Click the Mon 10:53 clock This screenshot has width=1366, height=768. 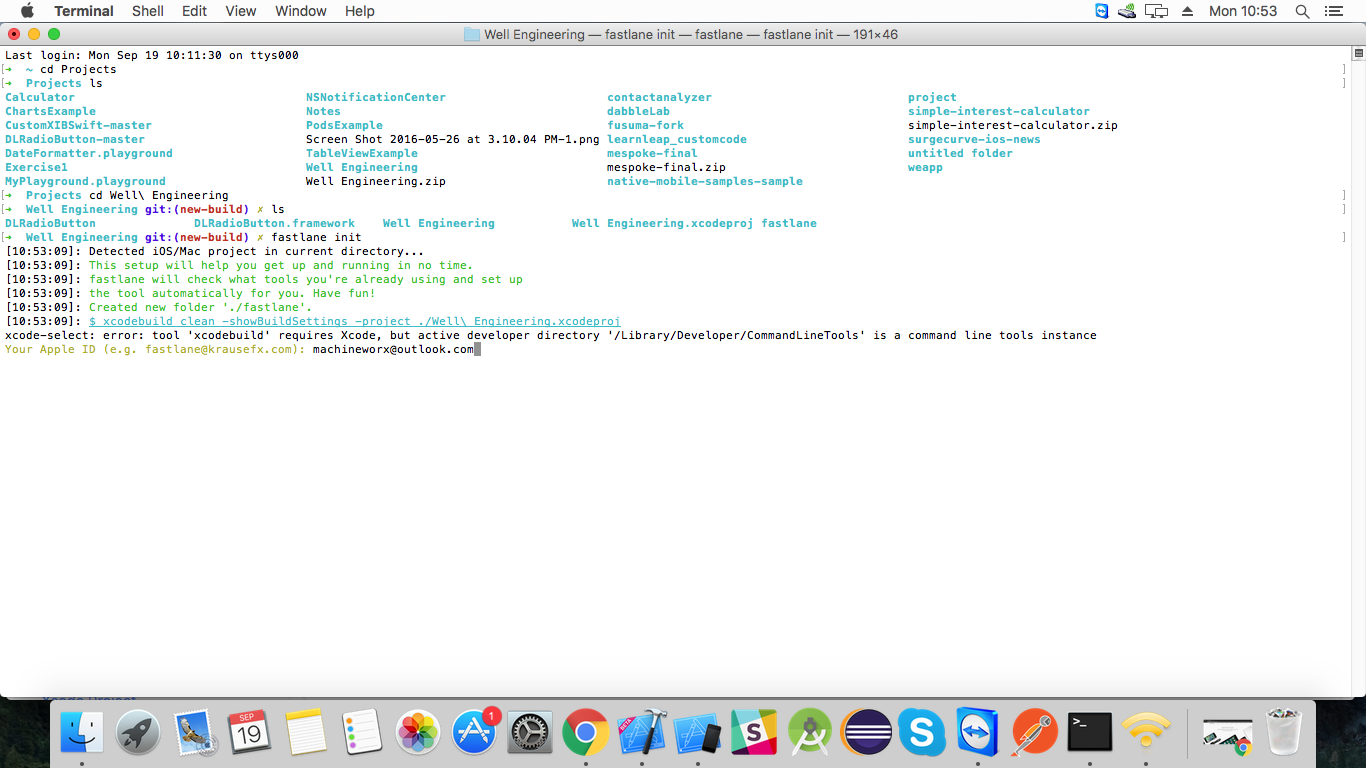coord(1243,11)
